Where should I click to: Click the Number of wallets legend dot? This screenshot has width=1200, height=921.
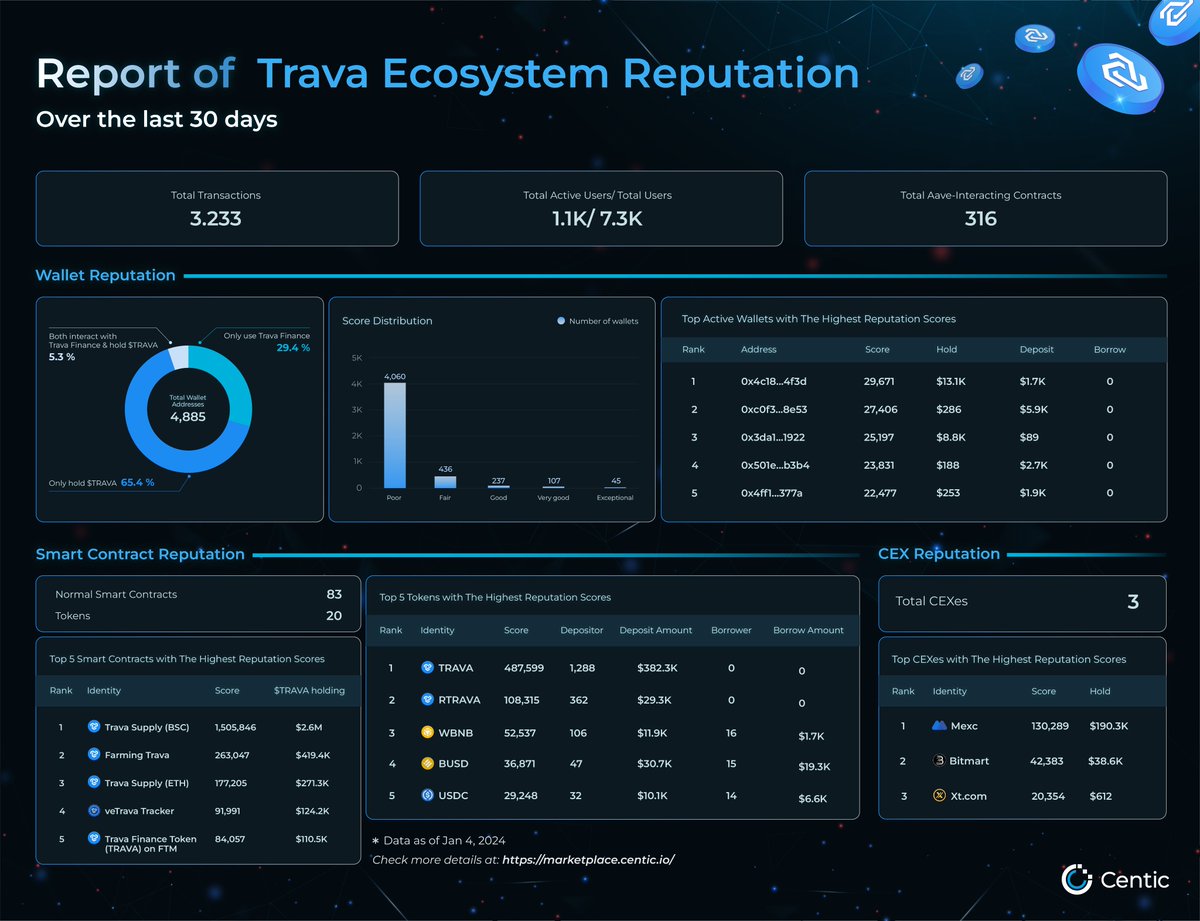point(561,321)
